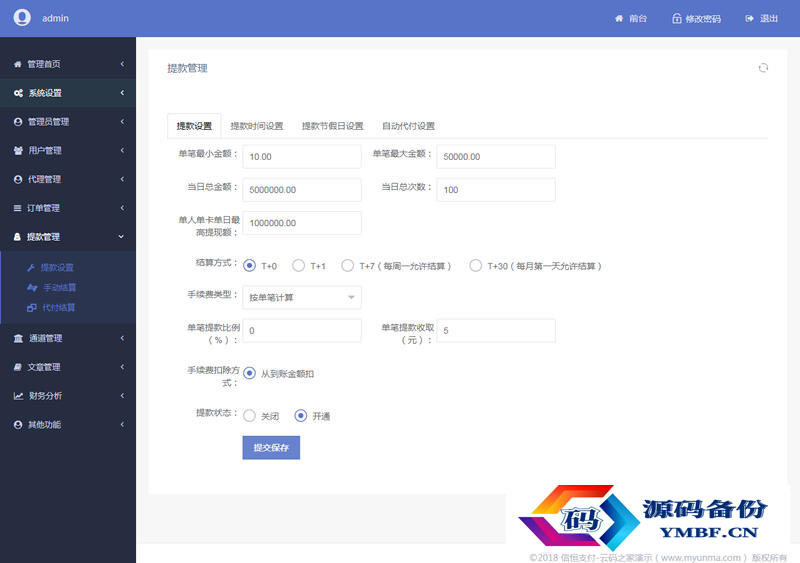
Task: Click the 单人单卡单日最高提现额 input field
Action: (302, 223)
